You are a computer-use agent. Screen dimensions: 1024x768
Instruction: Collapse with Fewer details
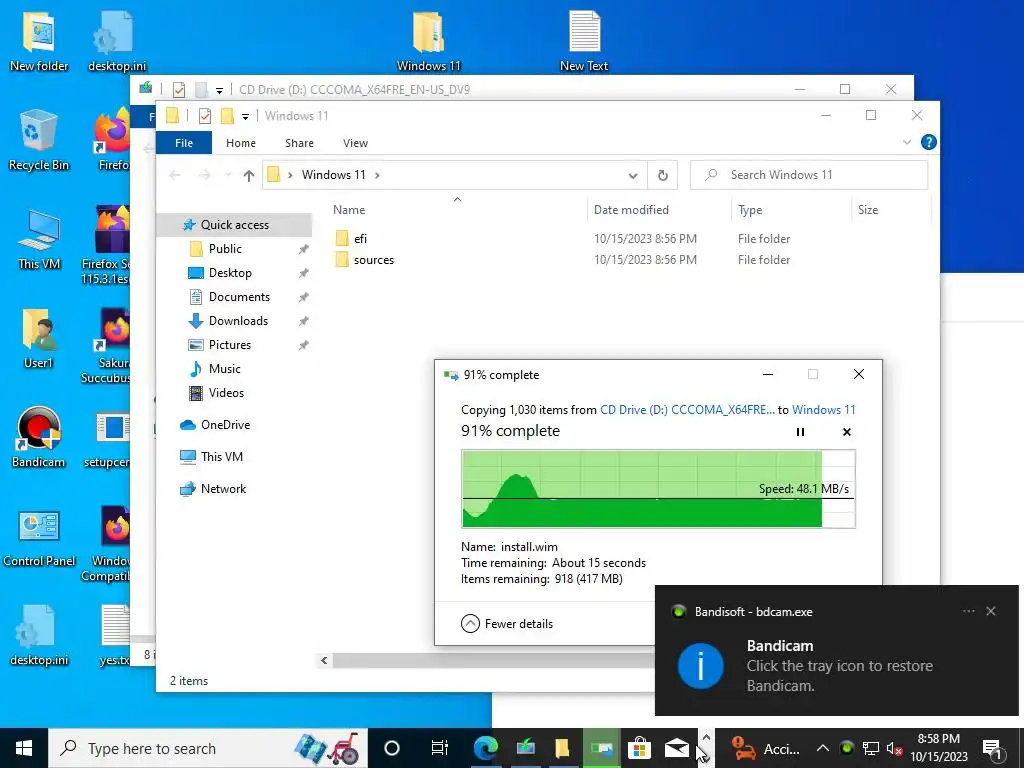pyautogui.click(x=507, y=624)
